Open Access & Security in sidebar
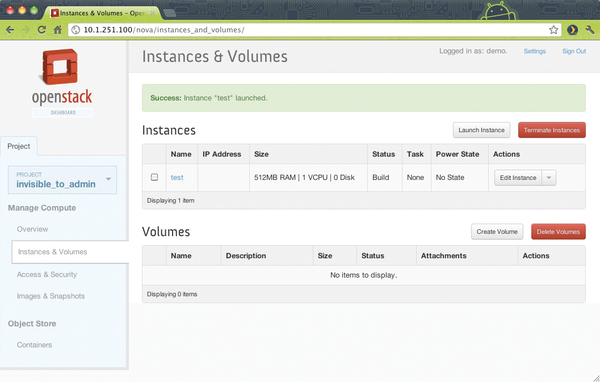 tap(47, 274)
